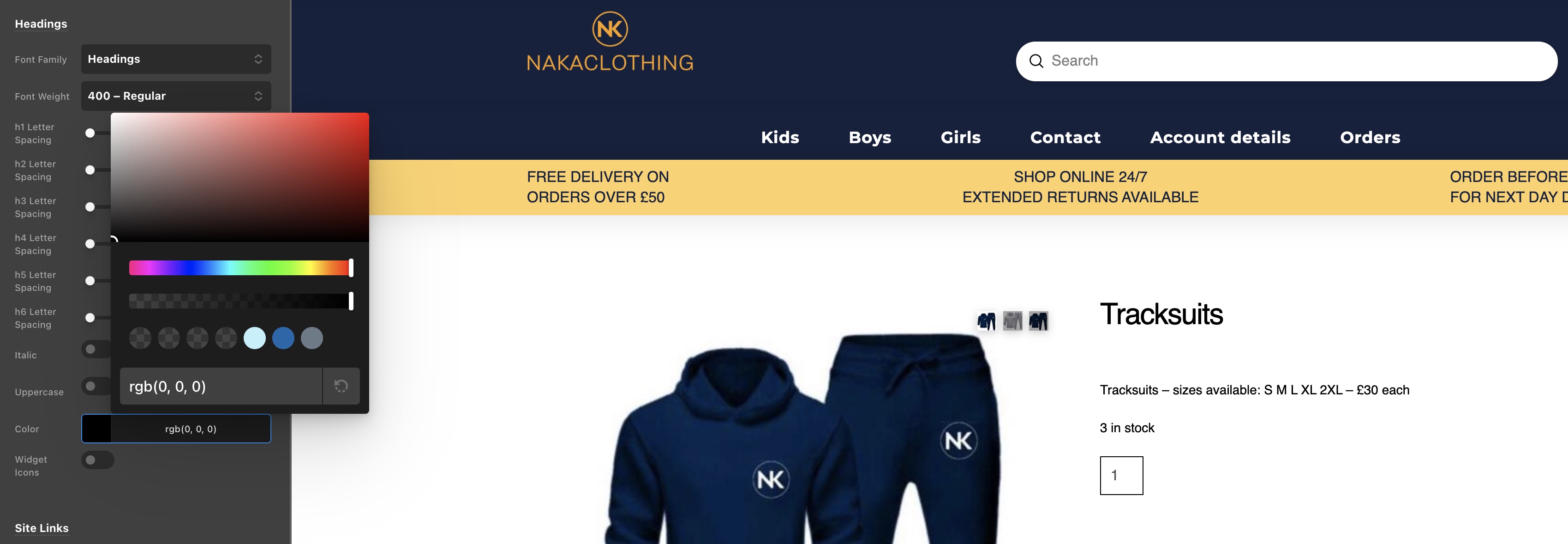The width and height of the screenshot is (1568, 544).
Task: Pick the light blue color swatch
Action: coord(254,338)
